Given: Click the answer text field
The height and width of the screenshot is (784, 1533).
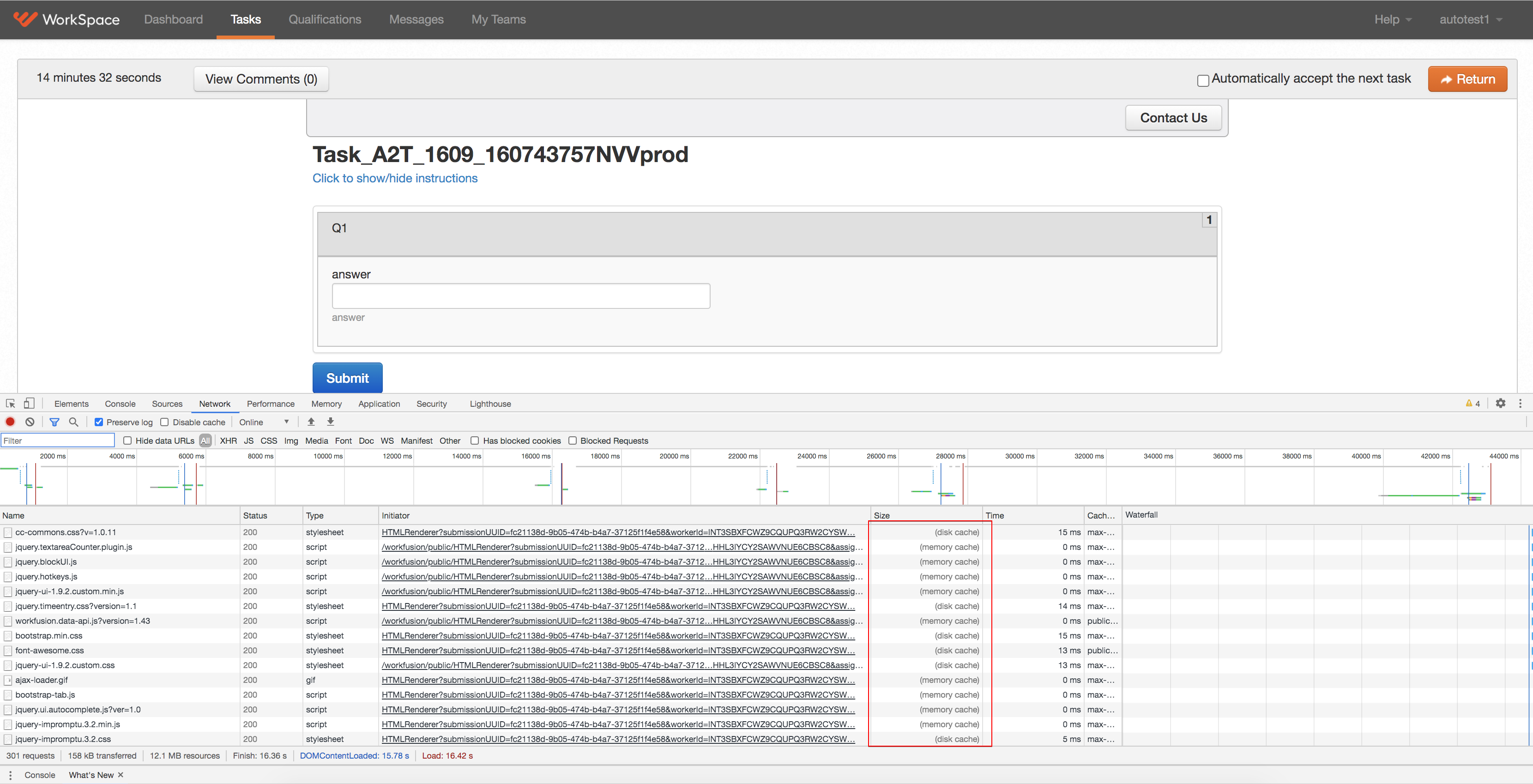Looking at the screenshot, I should click(x=521, y=296).
